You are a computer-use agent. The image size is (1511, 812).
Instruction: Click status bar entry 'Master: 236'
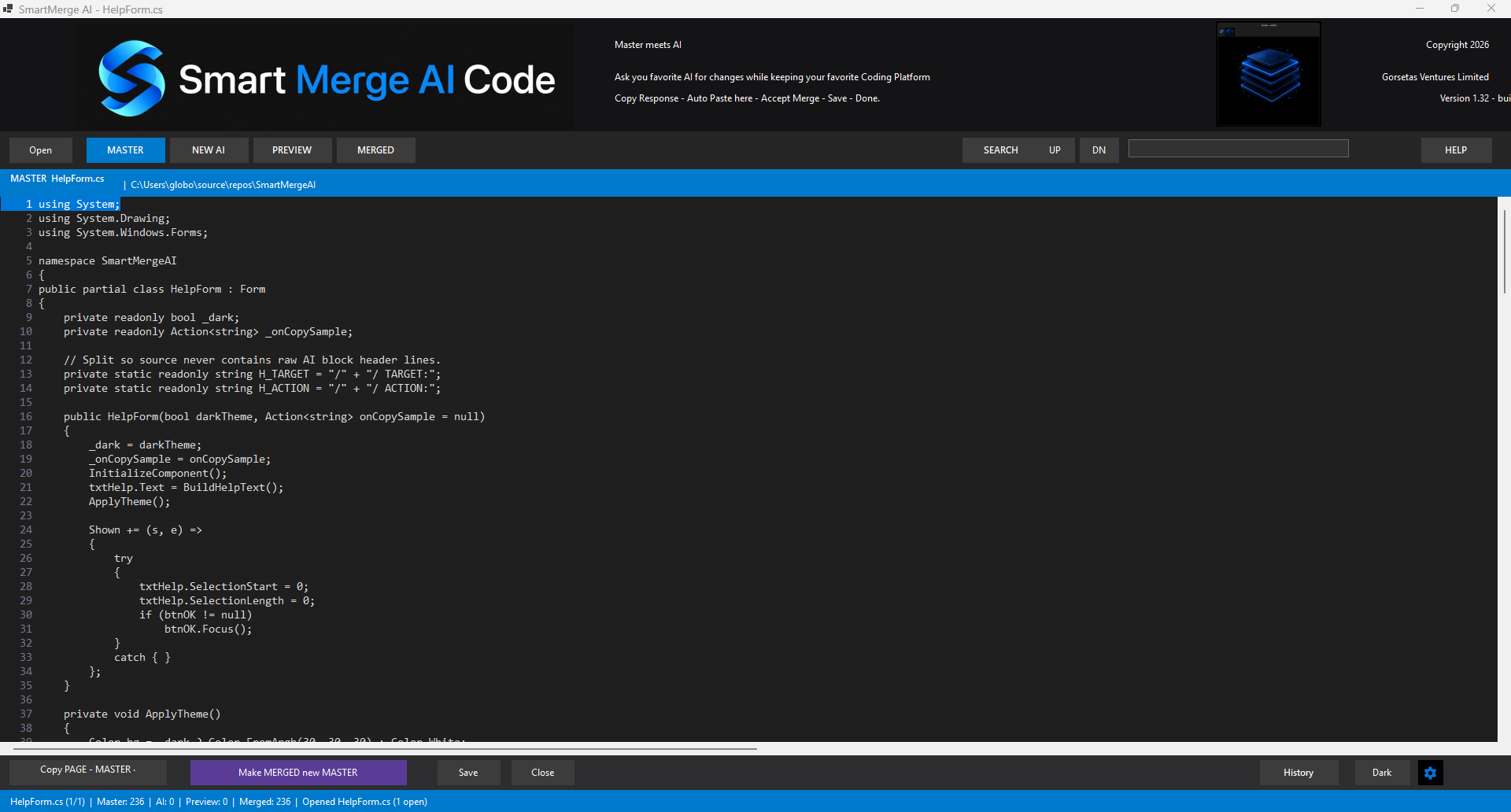[120, 802]
